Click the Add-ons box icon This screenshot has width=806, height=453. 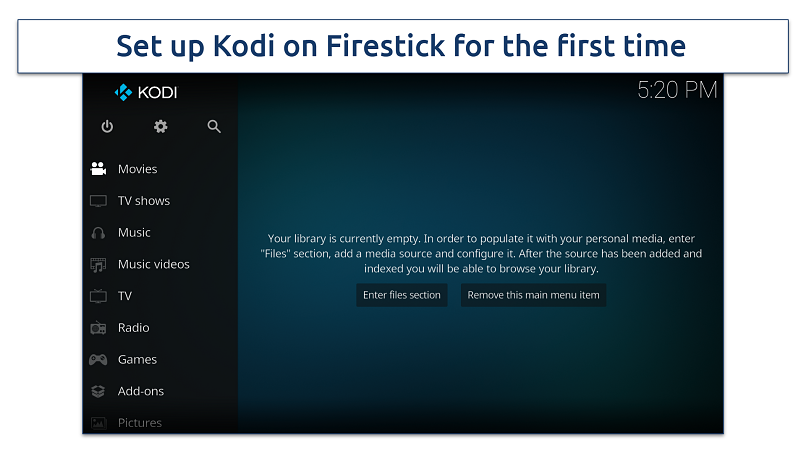click(98, 392)
